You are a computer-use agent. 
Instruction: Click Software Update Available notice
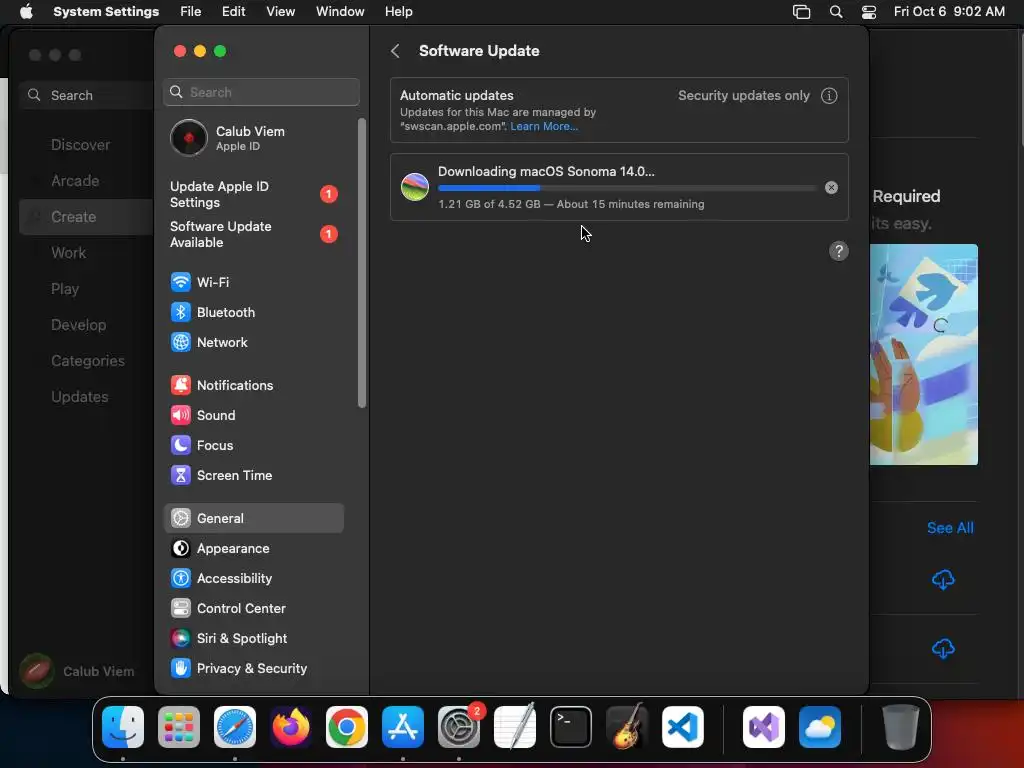click(x=253, y=234)
